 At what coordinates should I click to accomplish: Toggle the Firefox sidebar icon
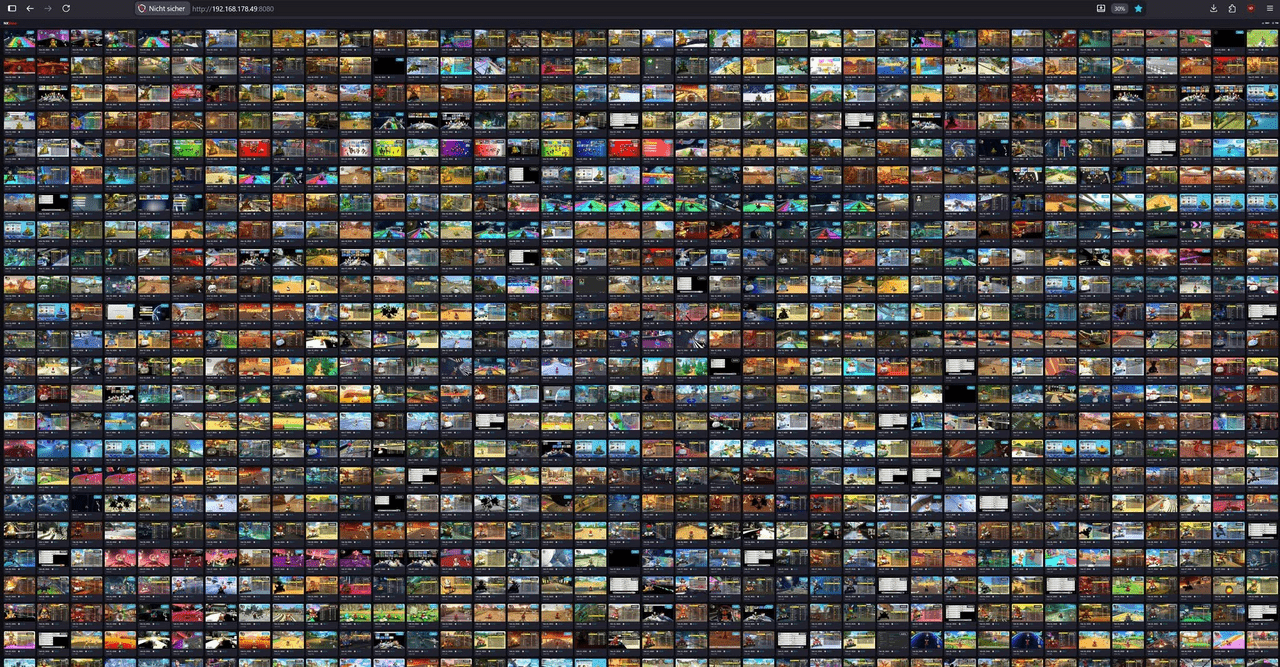(12, 8)
